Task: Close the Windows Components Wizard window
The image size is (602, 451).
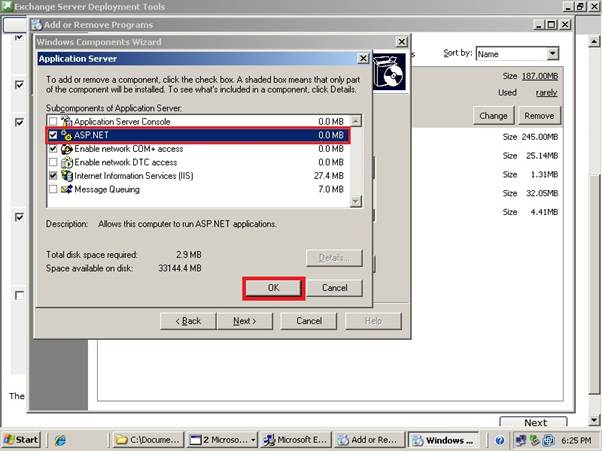Action: [401, 41]
